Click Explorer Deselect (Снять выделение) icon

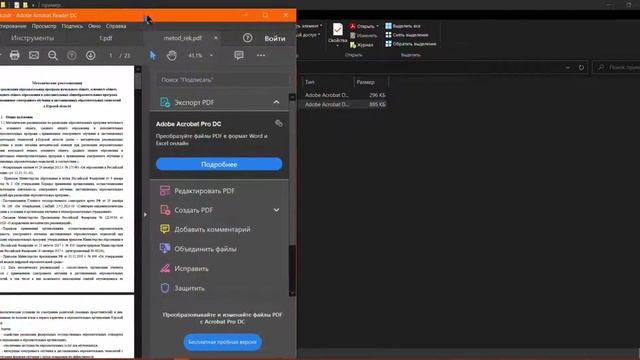389,35
